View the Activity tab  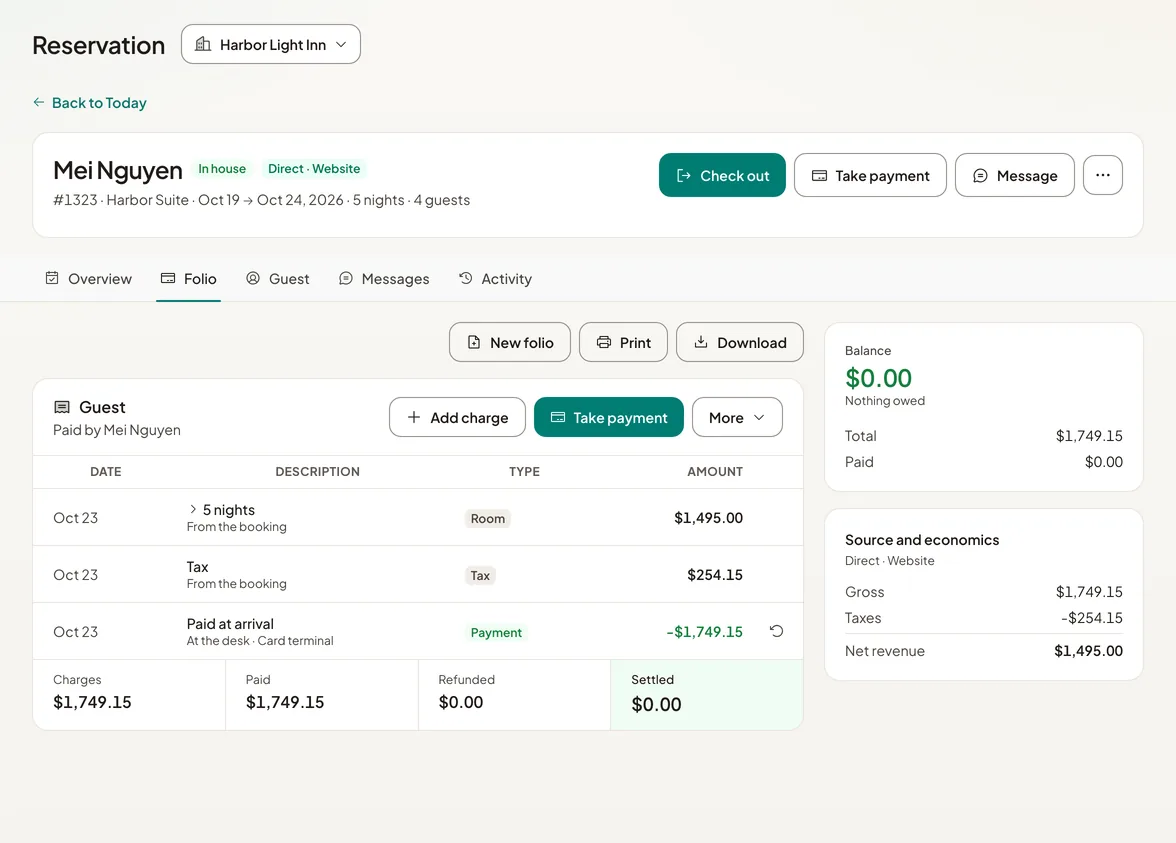click(495, 279)
